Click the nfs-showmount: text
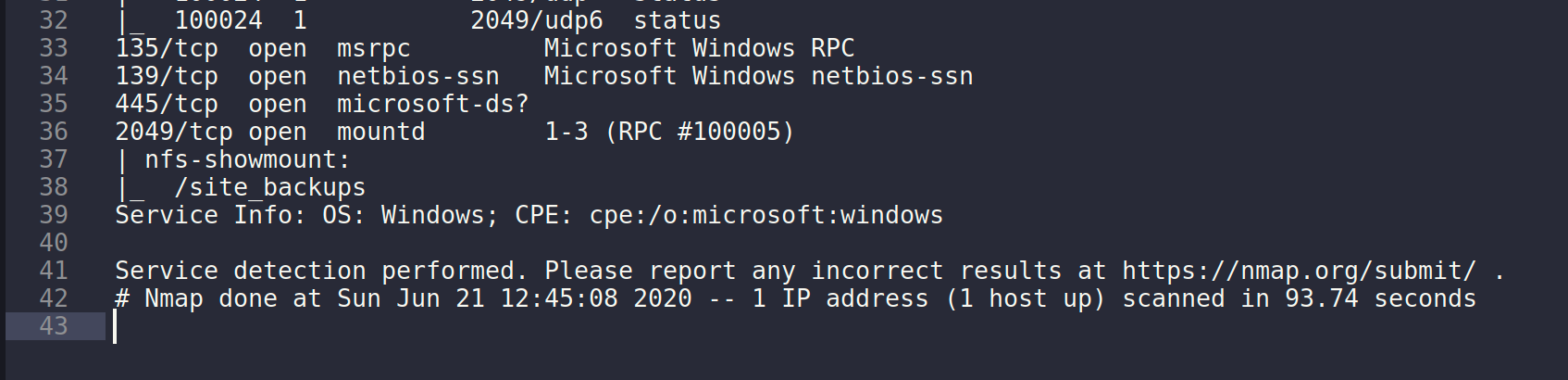1568x380 pixels. pos(247,159)
